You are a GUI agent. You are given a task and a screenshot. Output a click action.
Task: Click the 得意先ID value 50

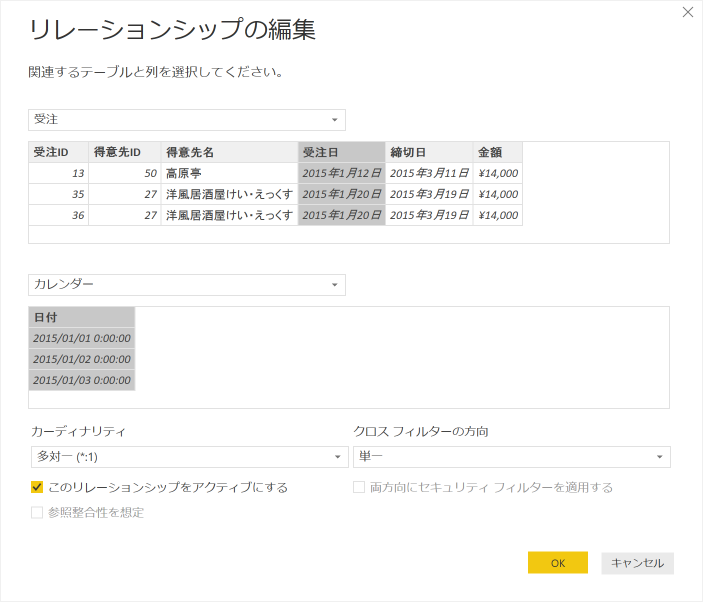(x=125, y=173)
